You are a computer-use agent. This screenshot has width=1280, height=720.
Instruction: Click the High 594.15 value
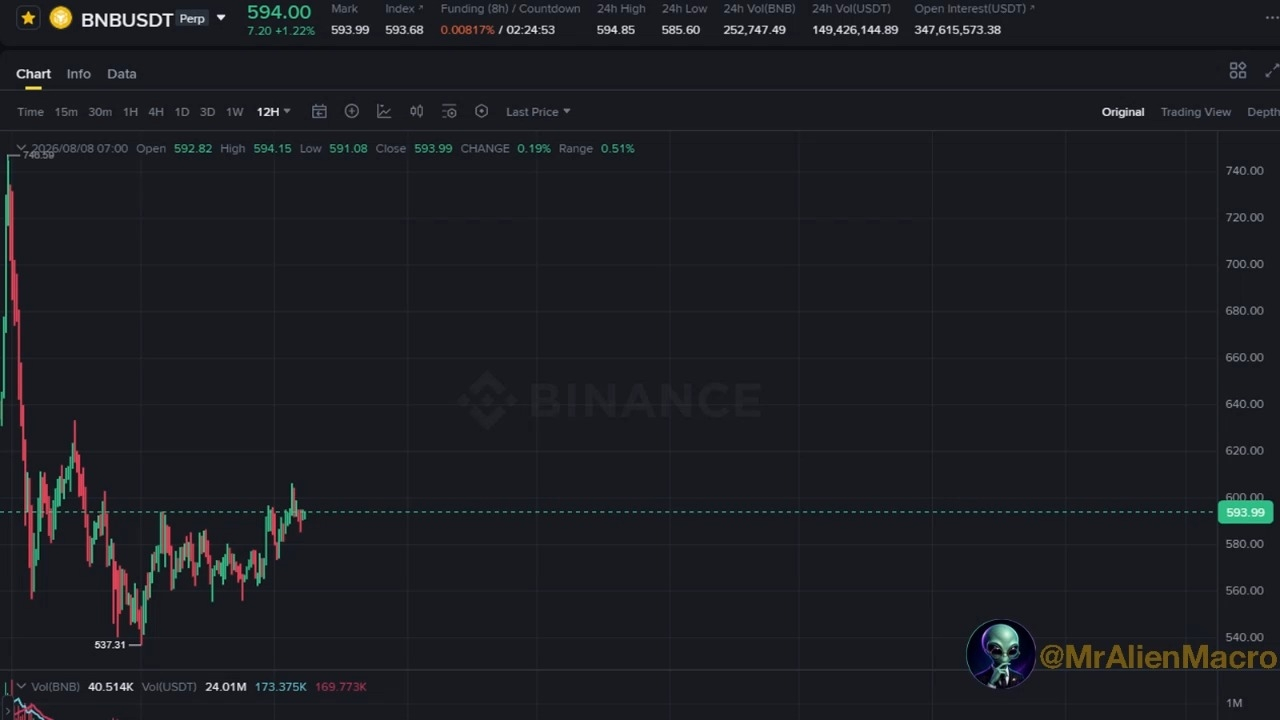(x=272, y=149)
